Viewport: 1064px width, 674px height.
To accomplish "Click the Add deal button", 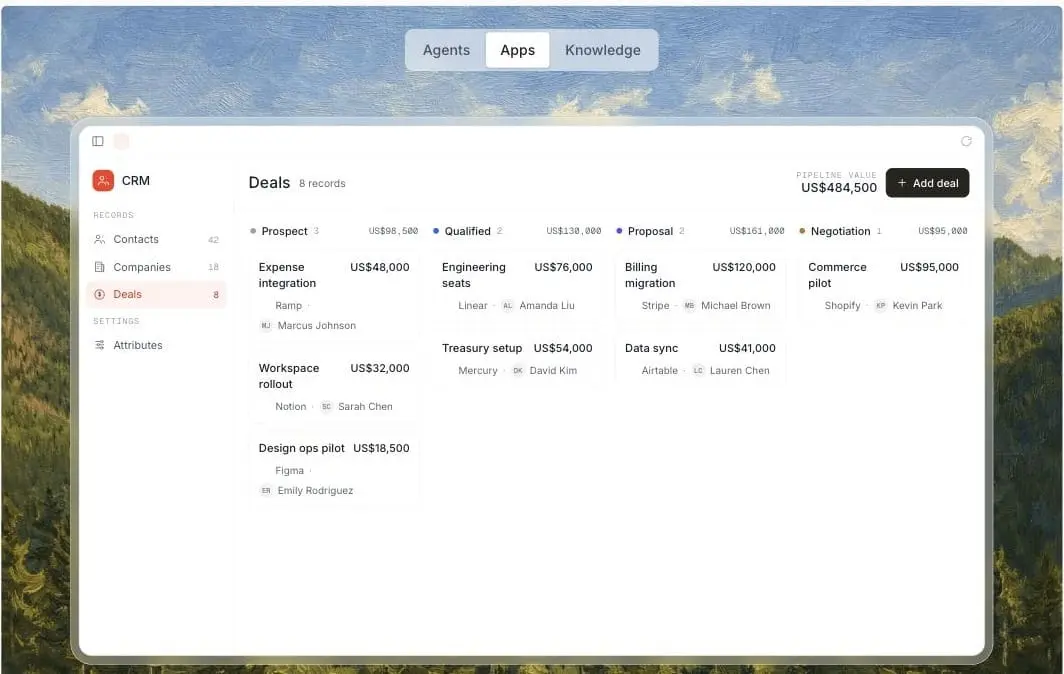I will pyautogui.click(x=927, y=183).
